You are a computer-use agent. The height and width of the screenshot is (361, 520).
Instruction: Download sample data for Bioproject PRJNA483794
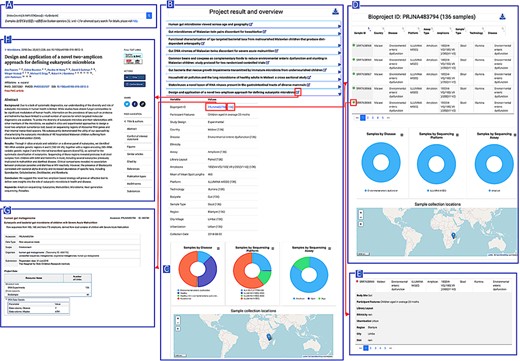coord(502,16)
